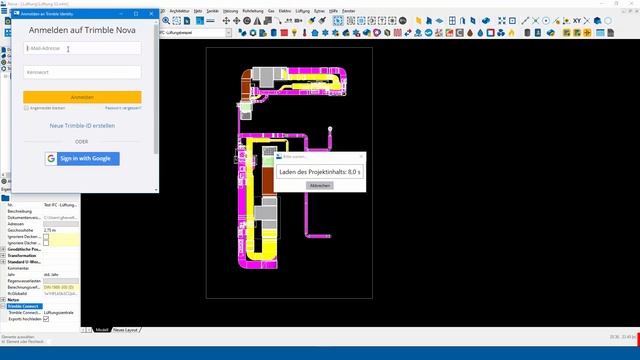Collapse the Trimble Connect property group

tap(3, 306)
